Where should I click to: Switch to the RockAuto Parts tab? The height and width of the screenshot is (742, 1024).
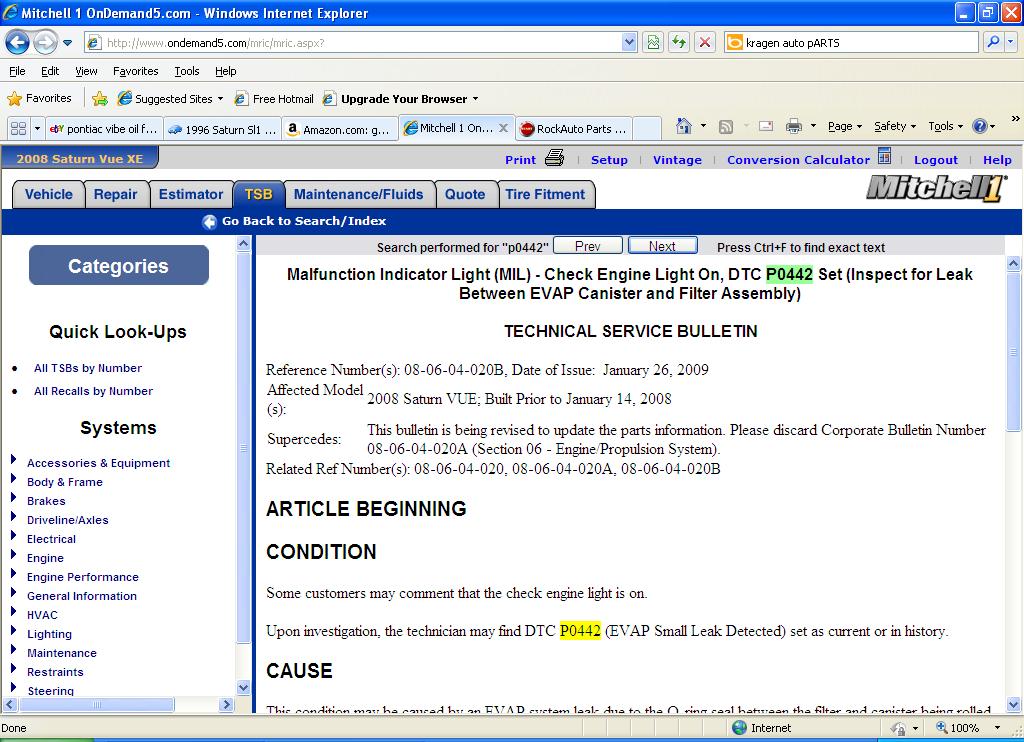coord(574,129)
